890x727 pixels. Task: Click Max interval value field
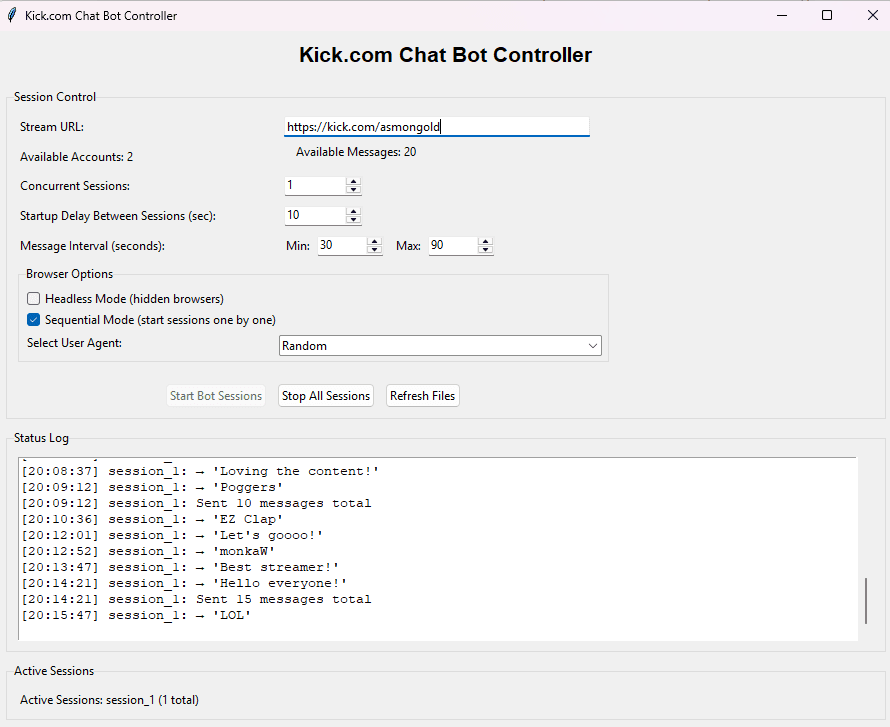tap(453, 245)
